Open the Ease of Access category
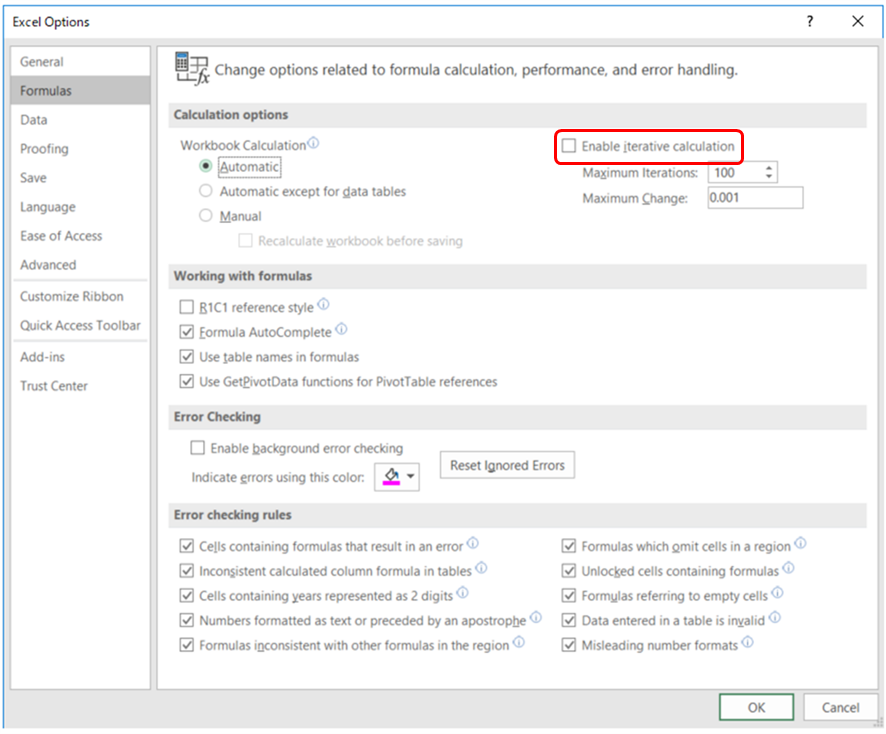The height and width of the screenshot is (734, 886). click(x=80, y=236)
